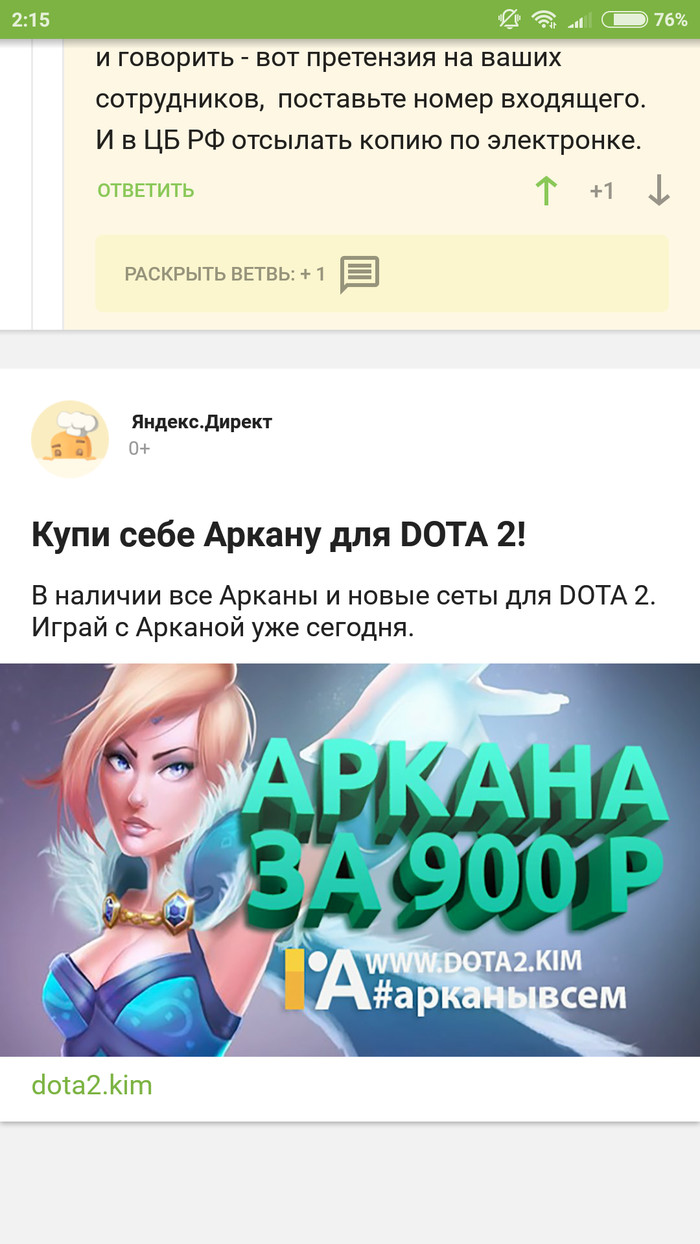Image resolution: width=700 pixels, height=1244 pixels.
Task: Open the Яндекс.Директ avatar icon
Action: point(70,438)
